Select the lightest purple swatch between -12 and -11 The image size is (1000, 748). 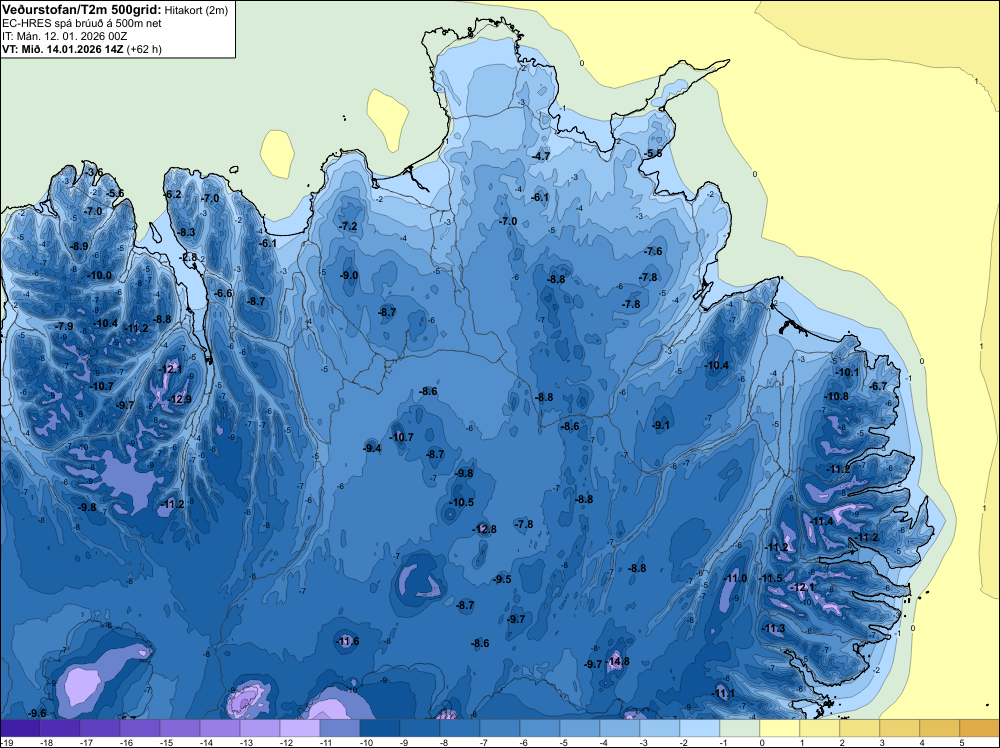[300, 728]
